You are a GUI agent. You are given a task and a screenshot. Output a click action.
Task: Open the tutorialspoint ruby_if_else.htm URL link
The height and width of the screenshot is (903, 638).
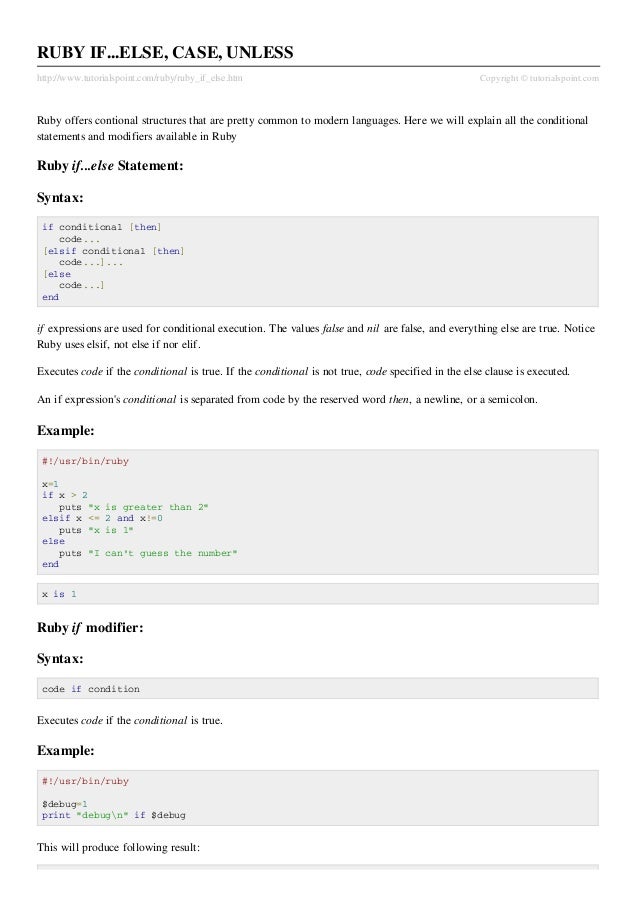(x=139, y=78)
